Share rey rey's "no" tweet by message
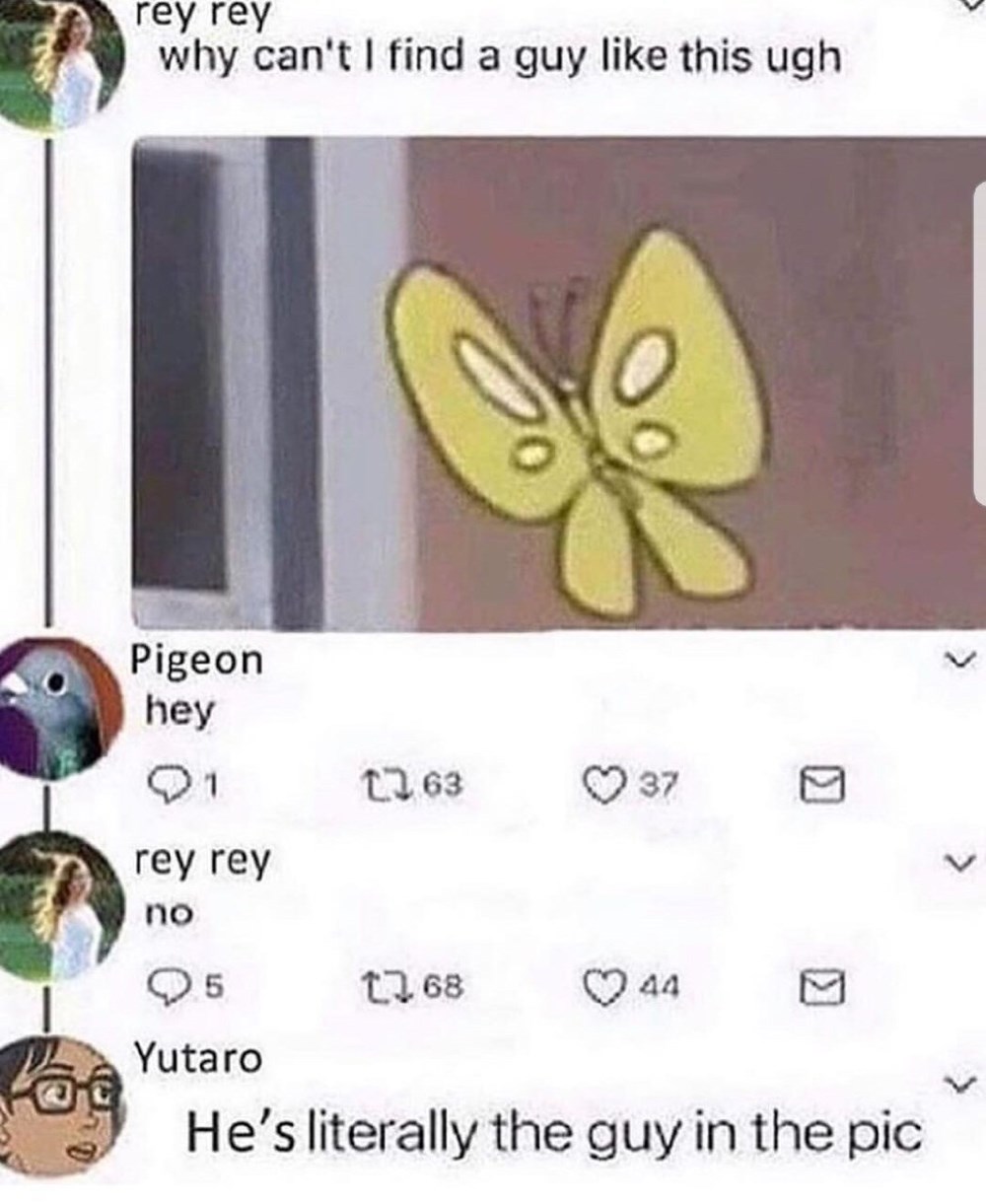This screenshot has width=986, height=1204. point(821,986)
